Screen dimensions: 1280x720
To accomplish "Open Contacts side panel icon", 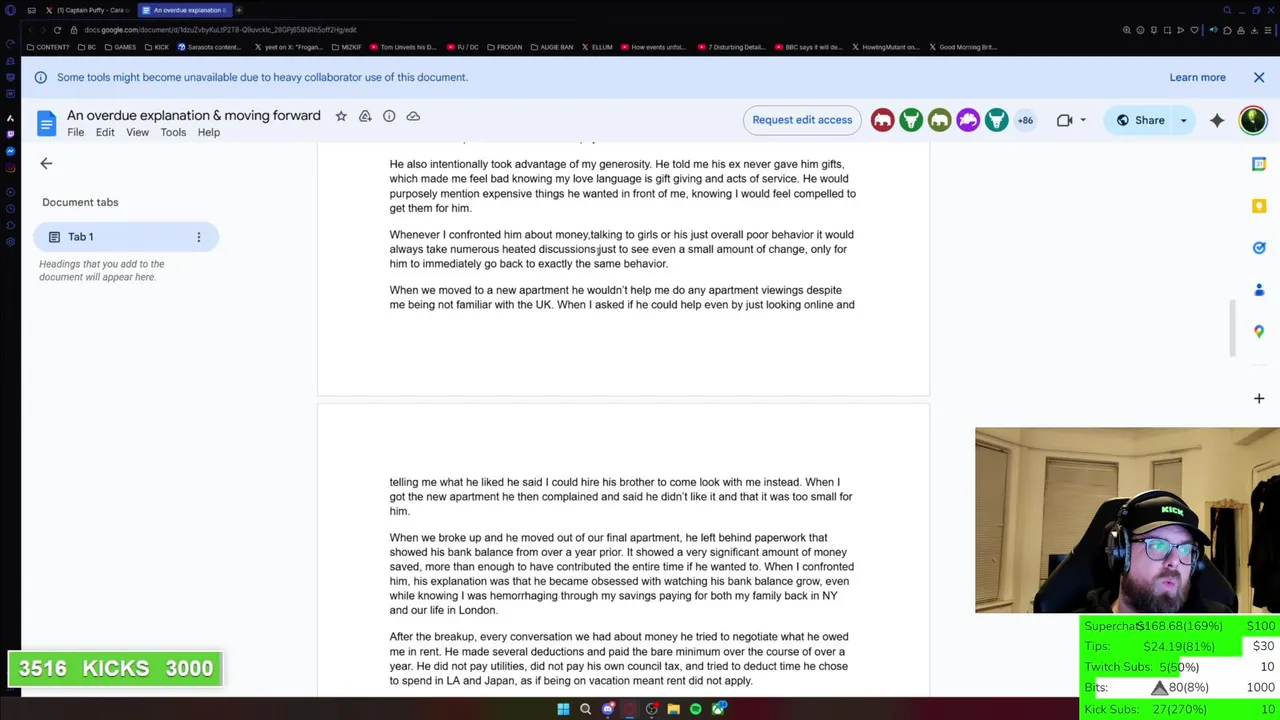I will 1259,290.
